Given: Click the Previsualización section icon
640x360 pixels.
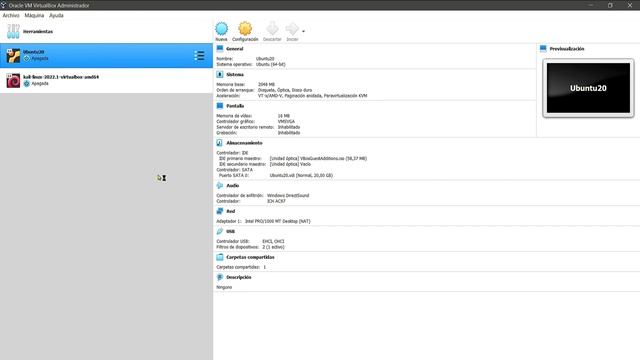Looking at the screenshot, I should click(543, 49).
